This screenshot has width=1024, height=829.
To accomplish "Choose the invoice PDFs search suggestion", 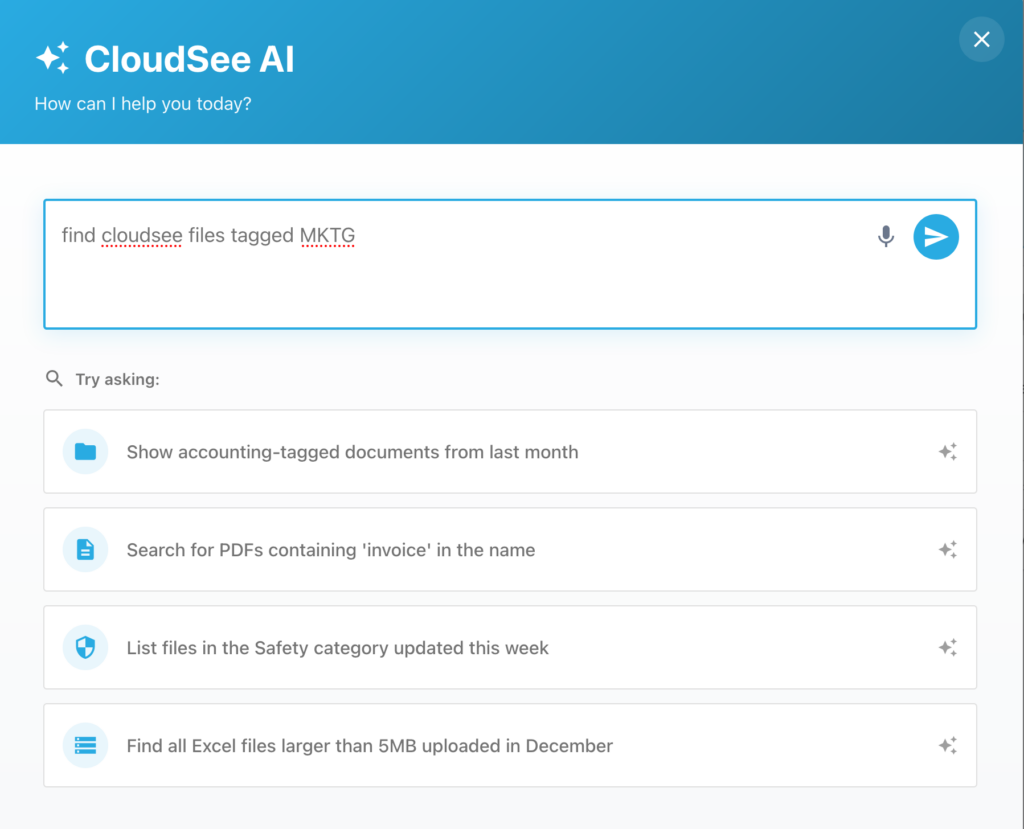I will [330, 549].
